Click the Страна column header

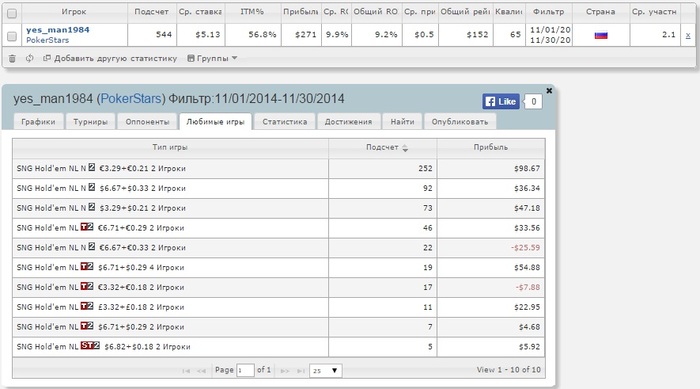[x=601, y=12]
